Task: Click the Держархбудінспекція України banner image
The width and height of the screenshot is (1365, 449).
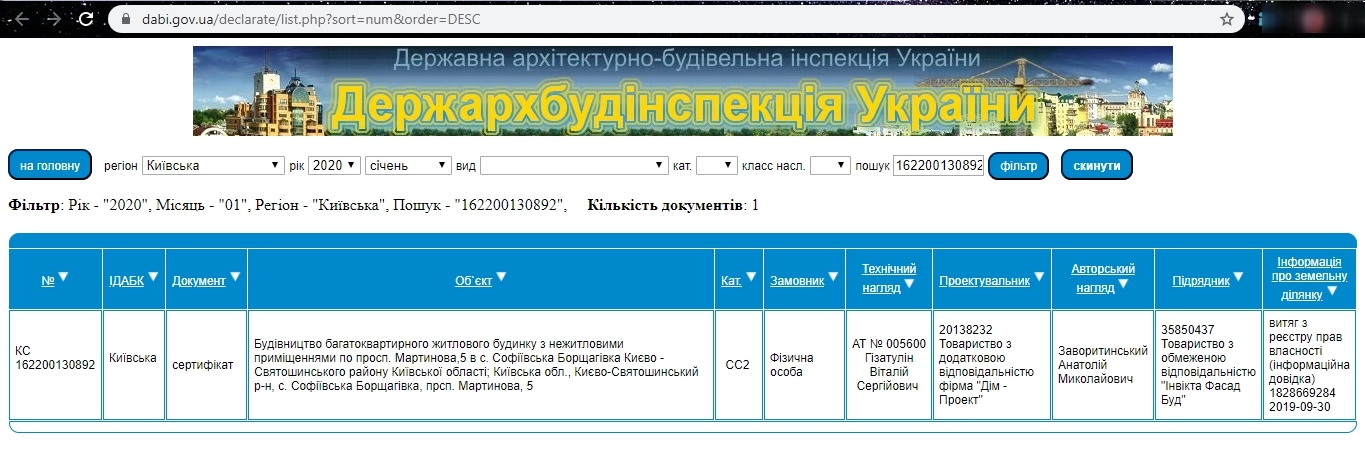Action: click(683, 91)
